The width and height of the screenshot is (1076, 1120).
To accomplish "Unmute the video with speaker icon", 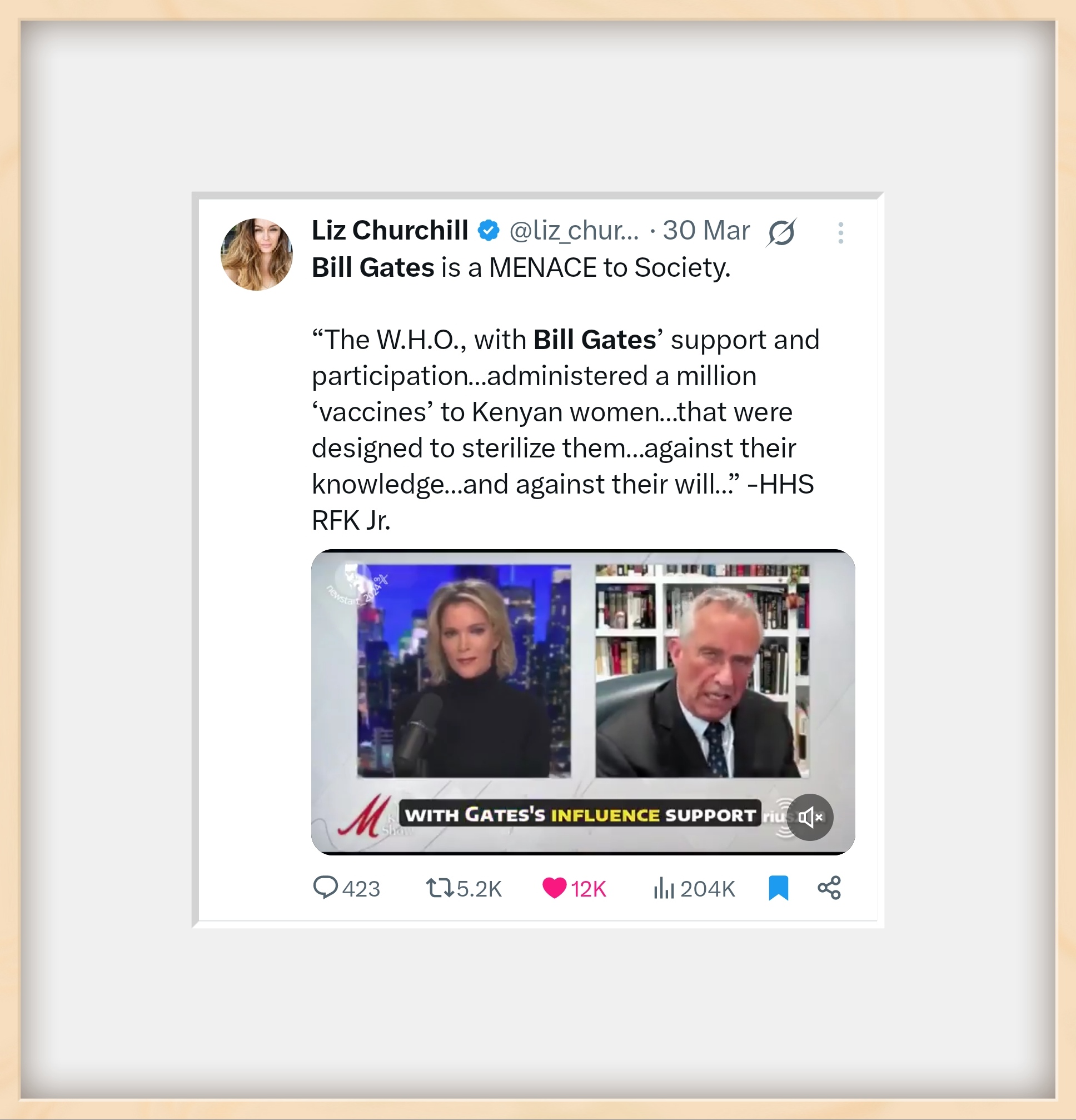I will pyautogui.click(x=810, y=817).
